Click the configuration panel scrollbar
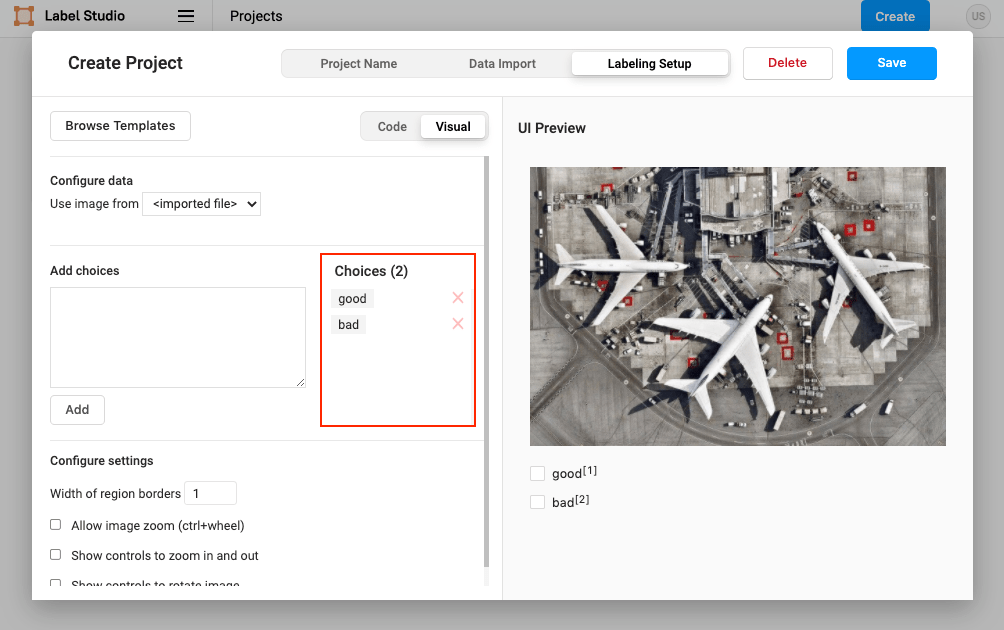Screen dimensions: 1004x630 [x=486, y=362]
